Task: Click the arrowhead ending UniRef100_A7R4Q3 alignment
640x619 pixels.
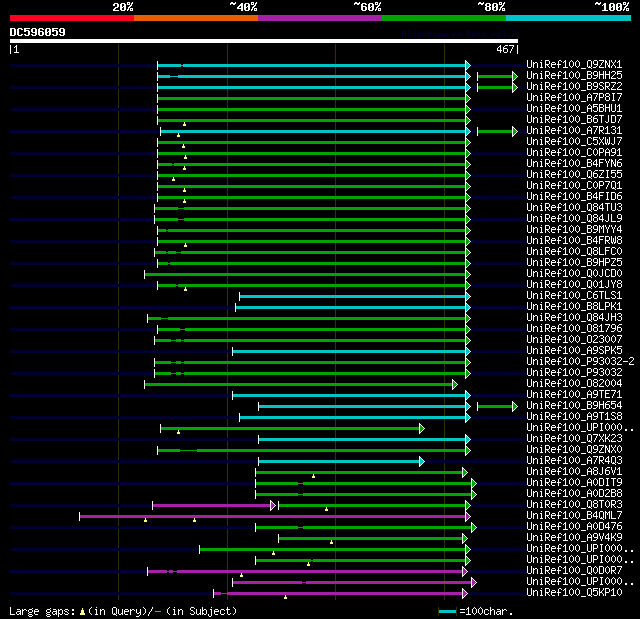Action: [422, 461]
